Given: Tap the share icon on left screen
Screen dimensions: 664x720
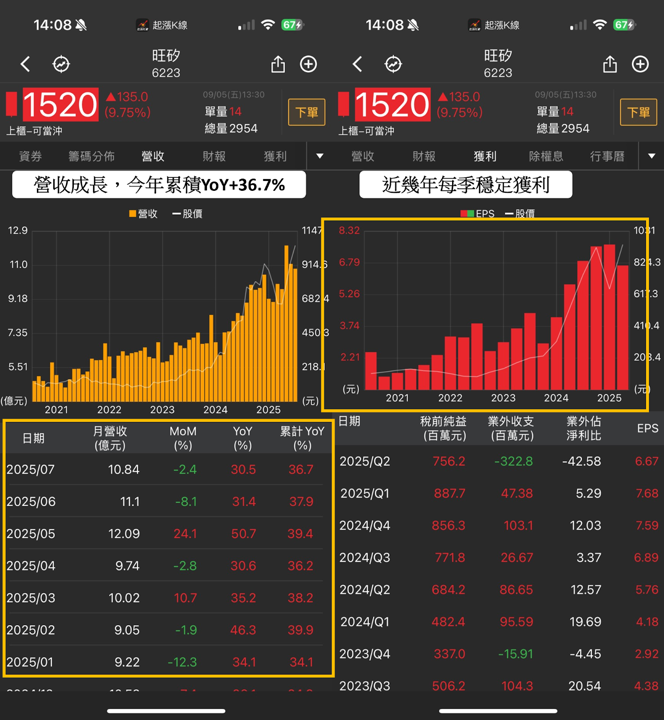Looking at the screenshot, I should coord(278,64).
